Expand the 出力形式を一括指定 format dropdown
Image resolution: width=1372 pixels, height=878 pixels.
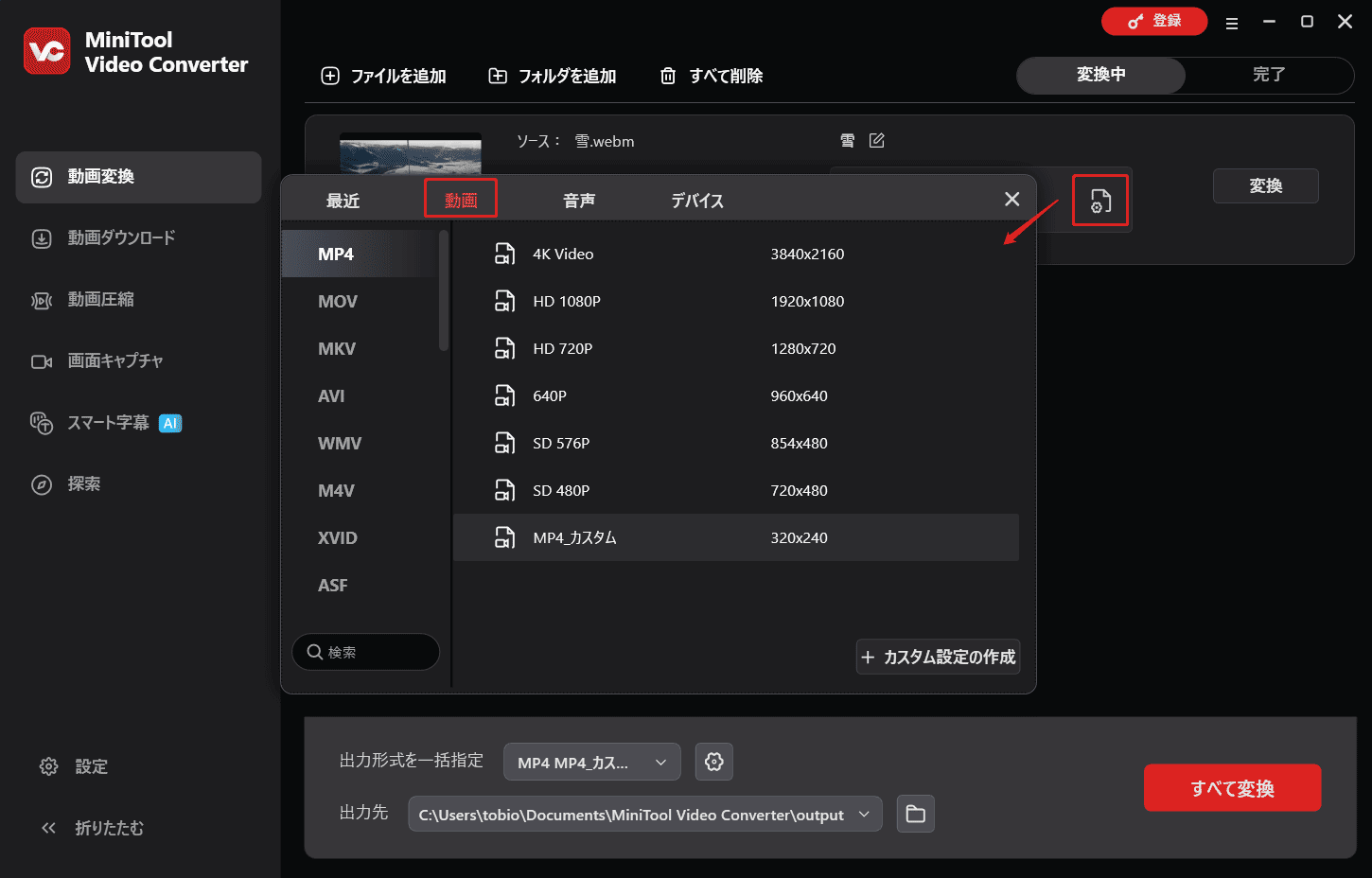click(x=591, y=762)
